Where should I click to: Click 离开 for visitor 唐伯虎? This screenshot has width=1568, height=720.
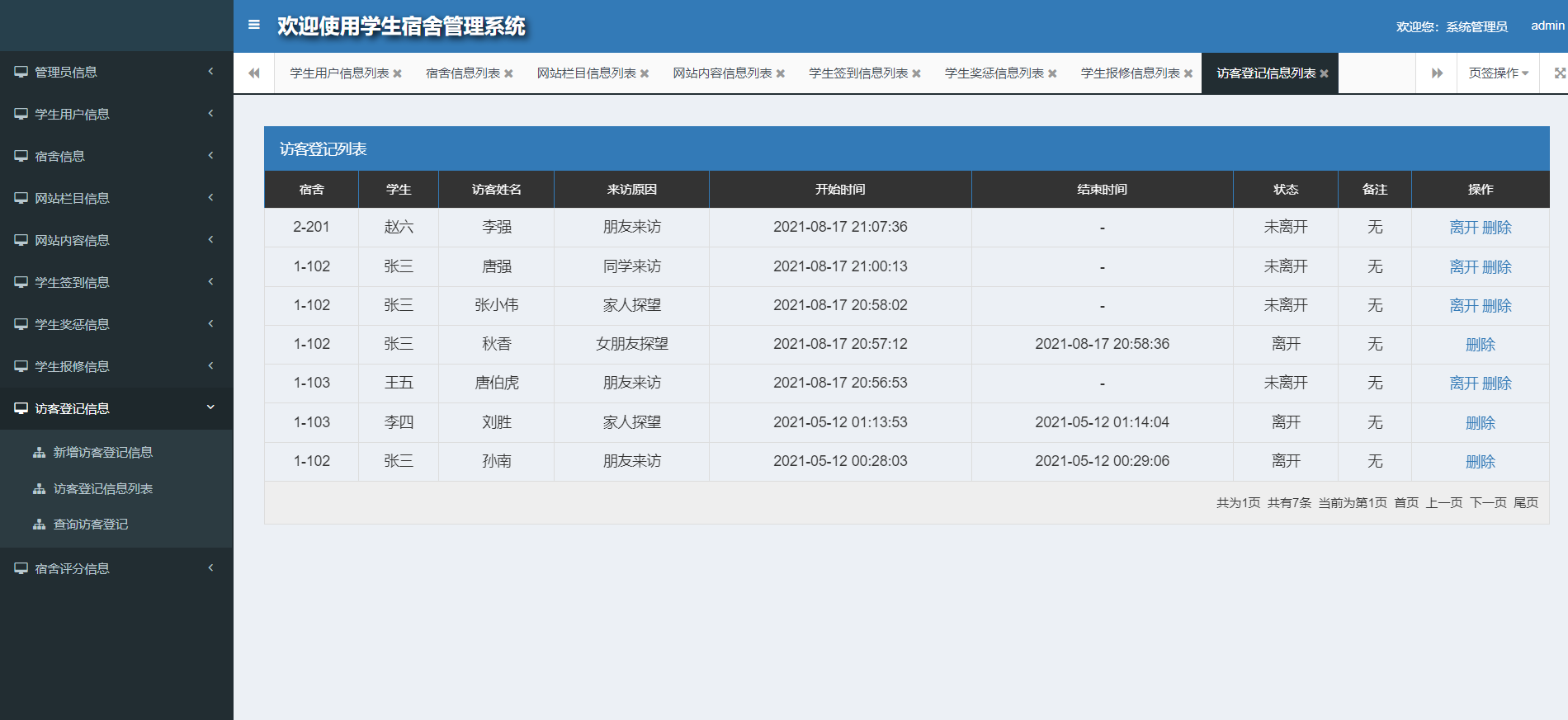pyautogui.click(x=1464, y=384)
